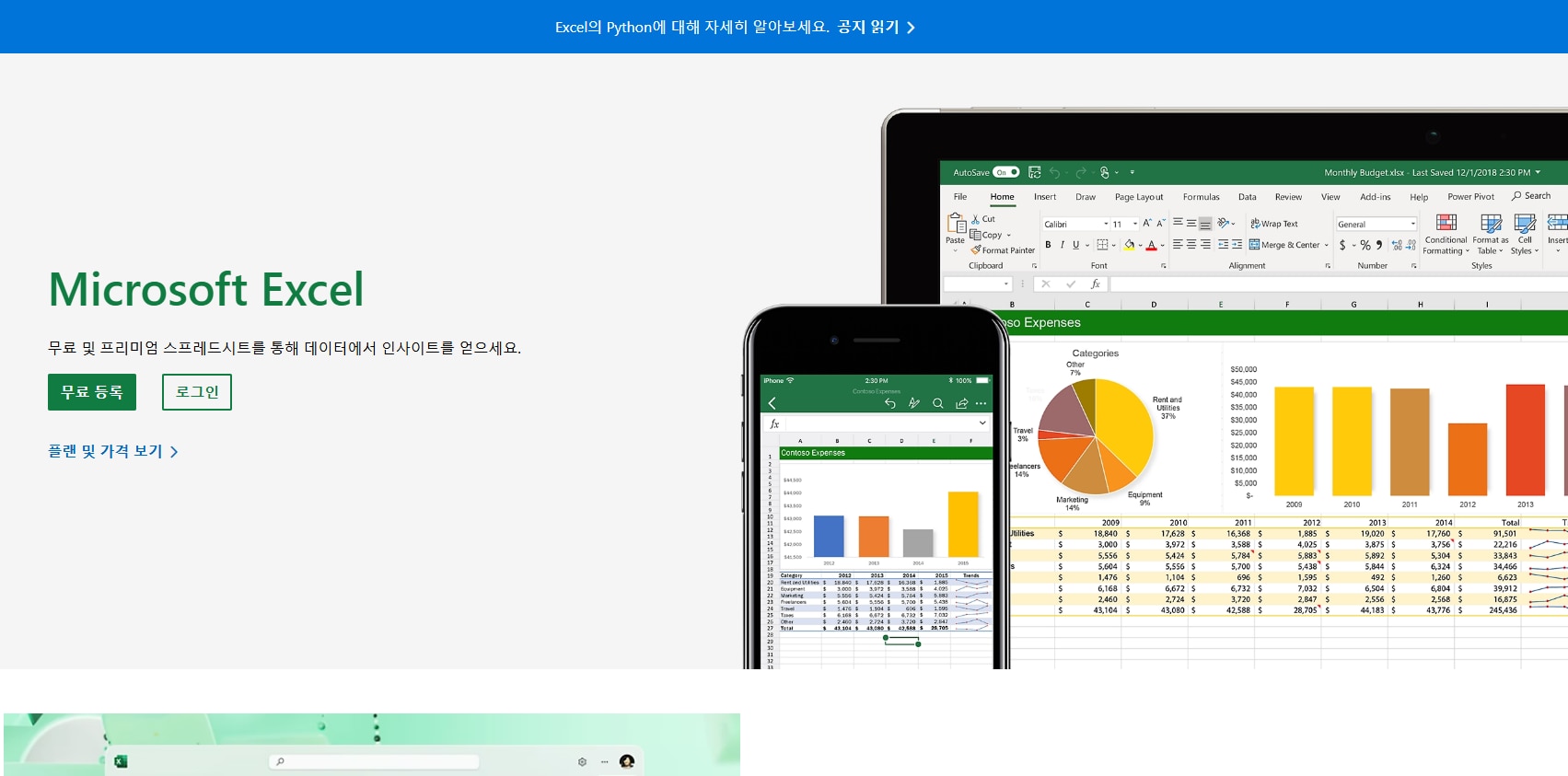Open the Name Box dropdown
1568x776 pixels.
tap(1005, 284)
